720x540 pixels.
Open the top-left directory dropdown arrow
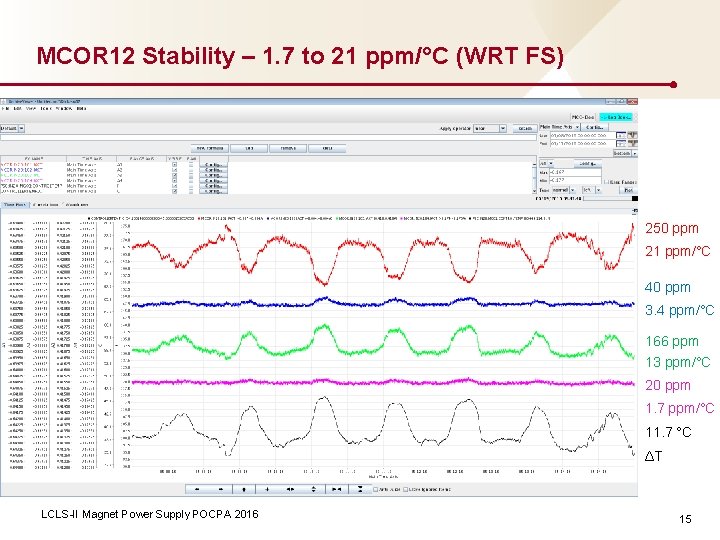click(x=22, y=129)
